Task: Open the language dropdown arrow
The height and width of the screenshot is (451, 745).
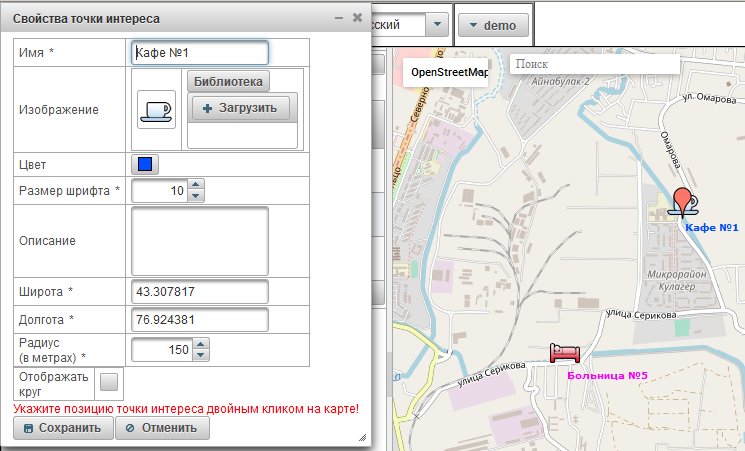Action: (437, 25)
